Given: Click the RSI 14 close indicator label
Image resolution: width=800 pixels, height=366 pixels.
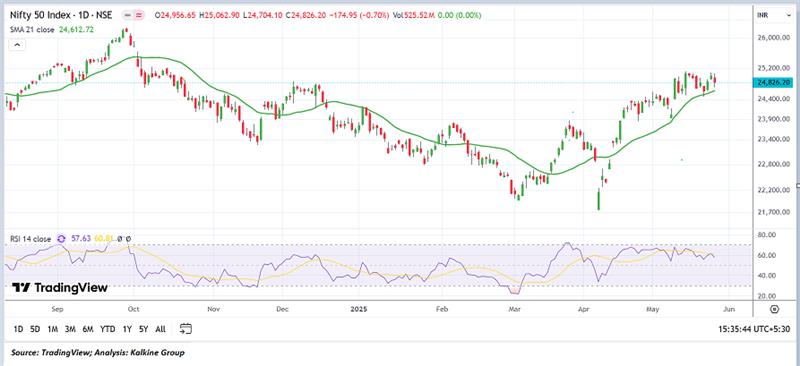Looking at the screenshot, I should (x=30, y=238).
